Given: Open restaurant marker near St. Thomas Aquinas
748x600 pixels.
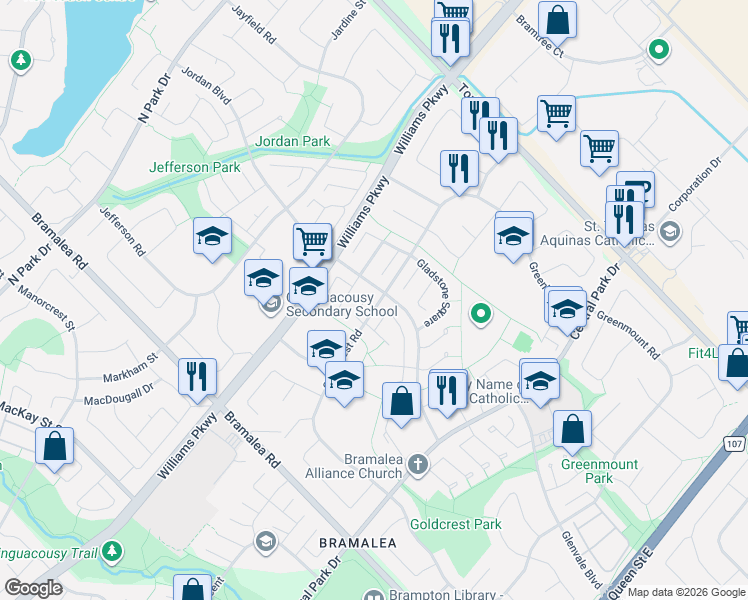Looking at the screenshot, I should [x=624, y=224].
